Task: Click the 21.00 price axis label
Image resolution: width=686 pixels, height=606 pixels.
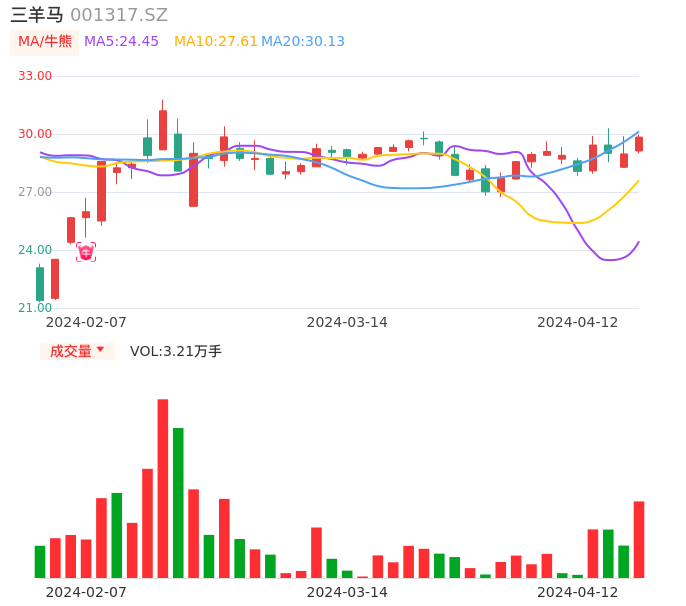Action: click(x=35, y=308)
